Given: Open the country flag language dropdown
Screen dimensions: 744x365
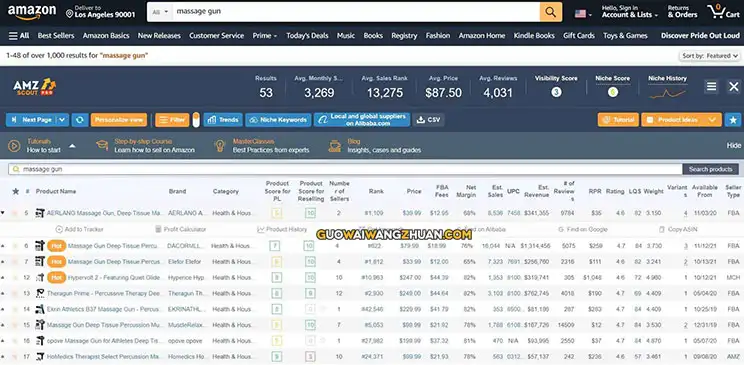Looking at the screenshot, I should 583,14.
